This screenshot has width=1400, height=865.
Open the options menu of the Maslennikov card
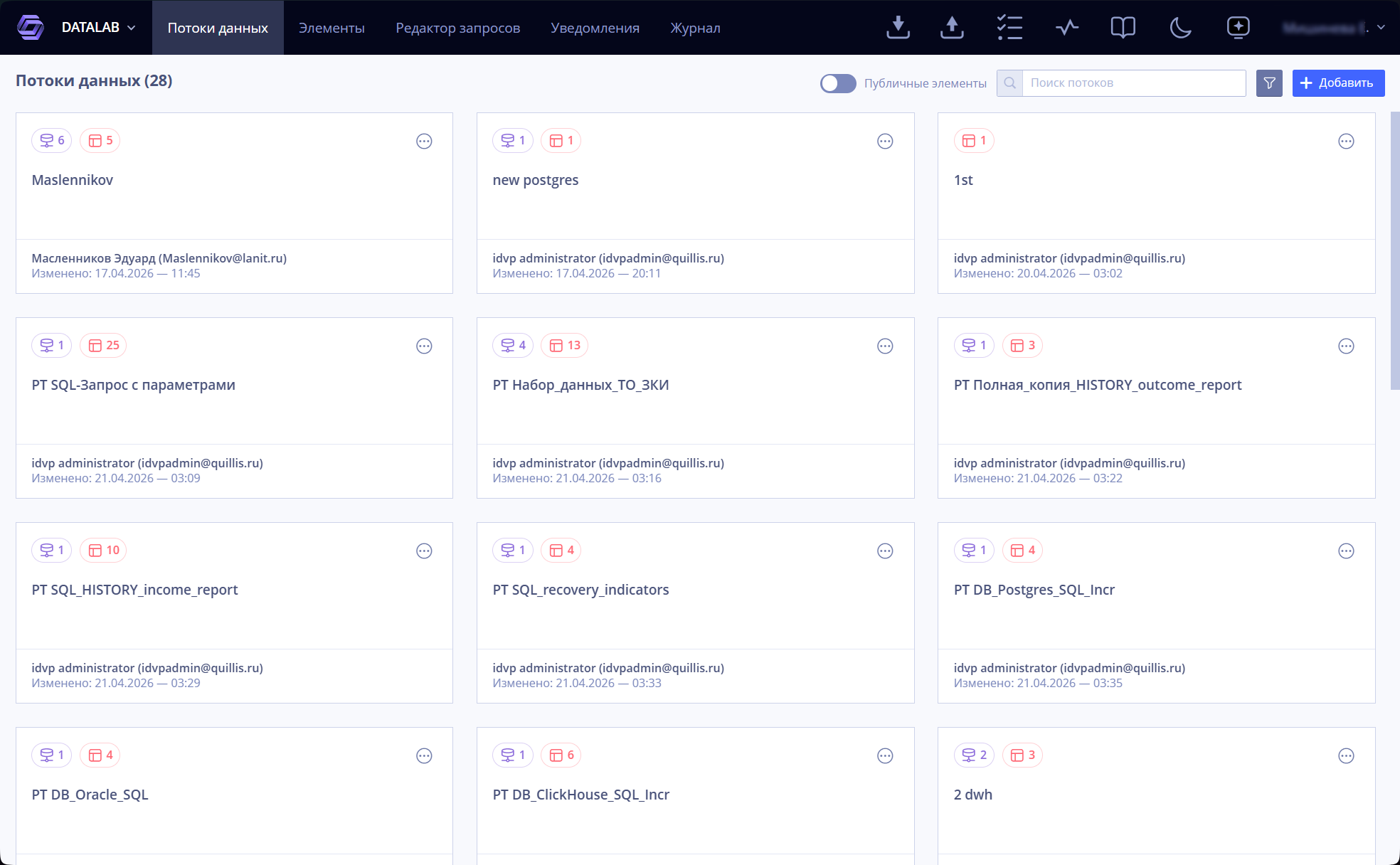(x=424, y=141)
